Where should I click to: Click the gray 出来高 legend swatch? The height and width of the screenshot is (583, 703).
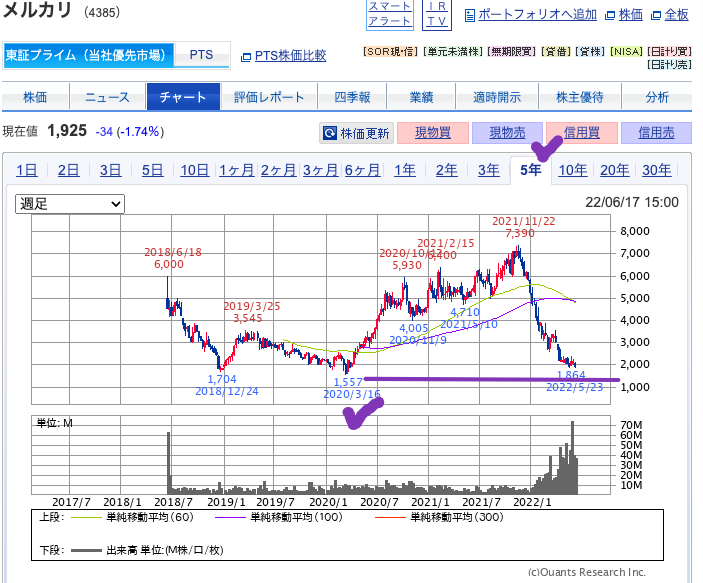pos(86,550)
